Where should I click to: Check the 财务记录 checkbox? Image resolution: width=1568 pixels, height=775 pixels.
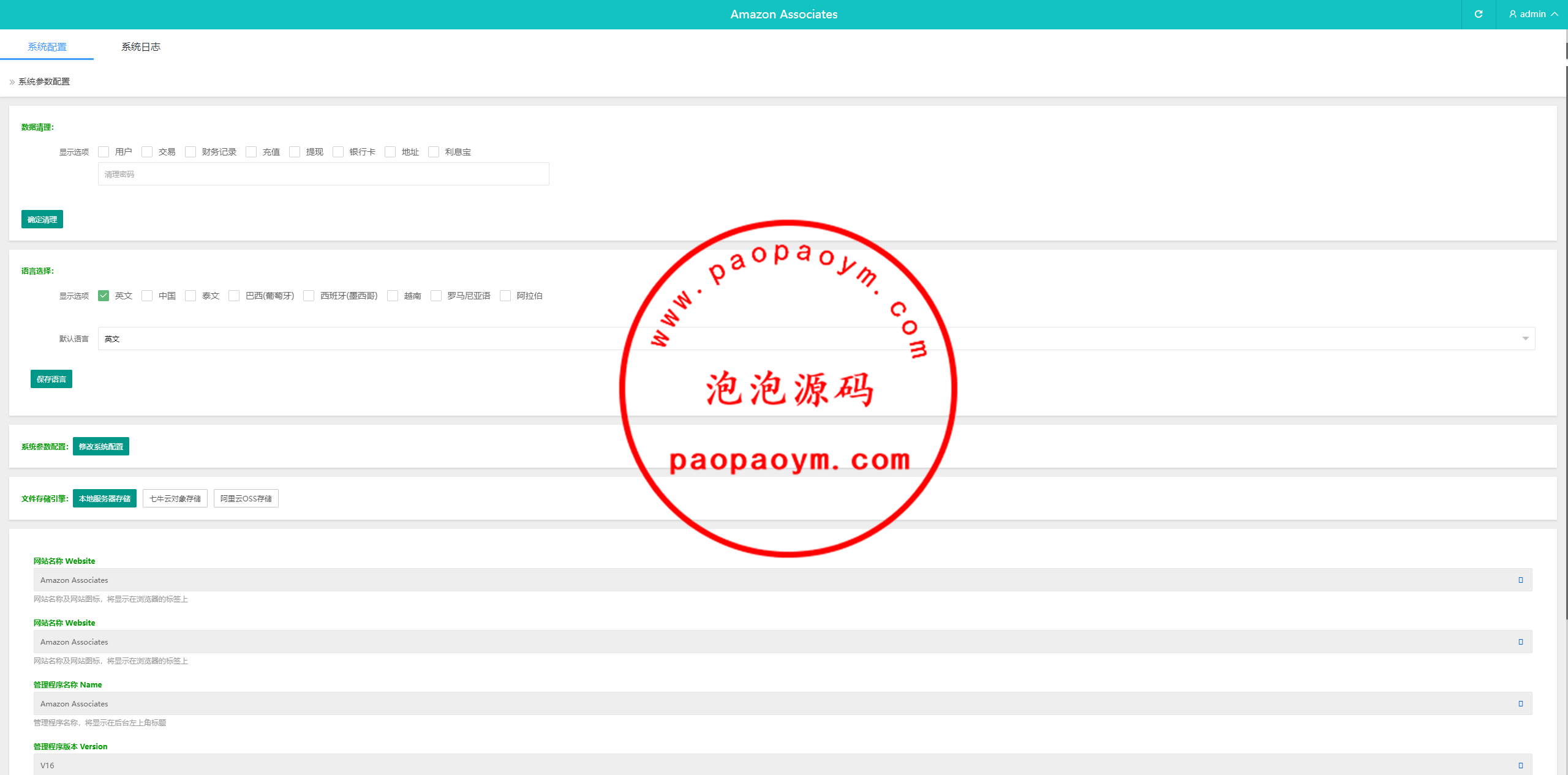[x=190, y=152]
